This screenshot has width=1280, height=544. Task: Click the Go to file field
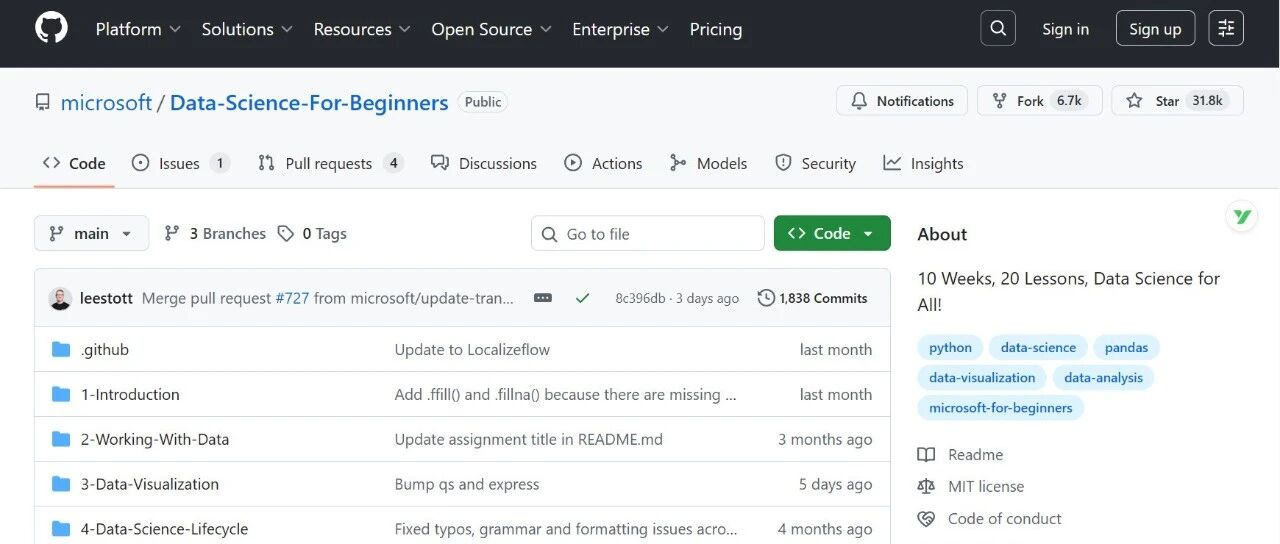[x=648, y=234]
